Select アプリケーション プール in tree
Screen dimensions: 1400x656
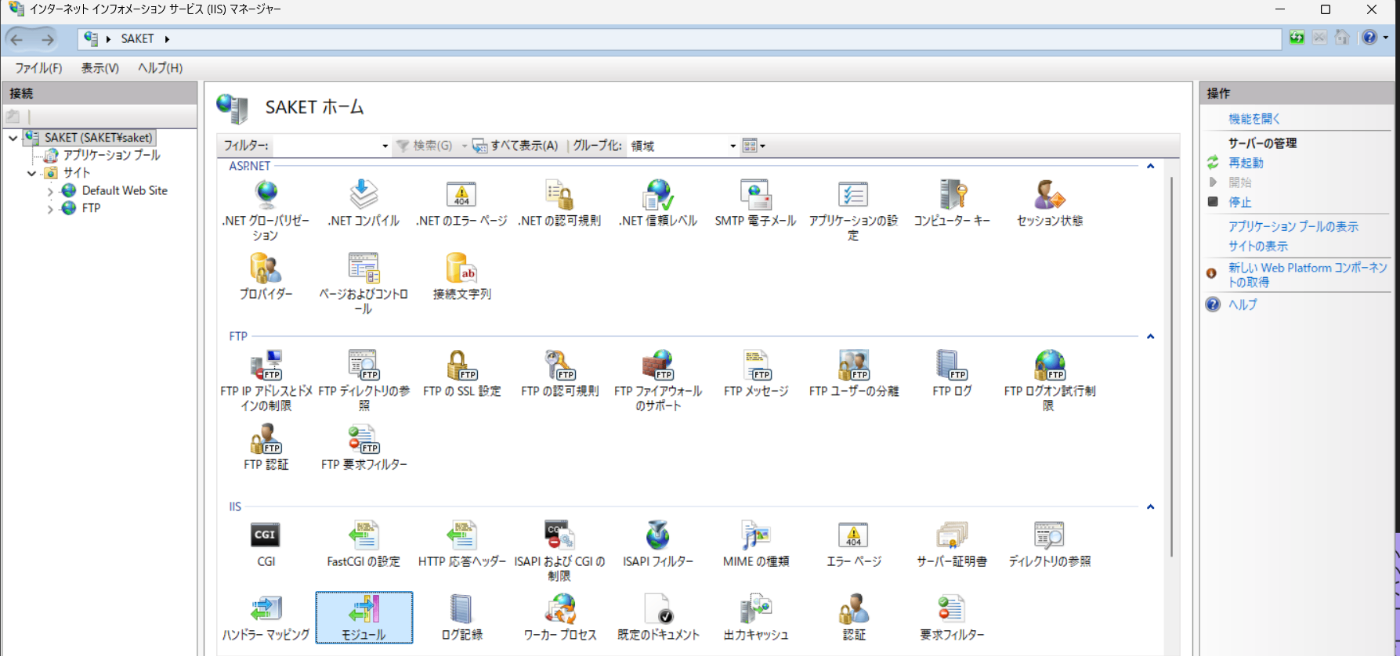pos(111,155)
